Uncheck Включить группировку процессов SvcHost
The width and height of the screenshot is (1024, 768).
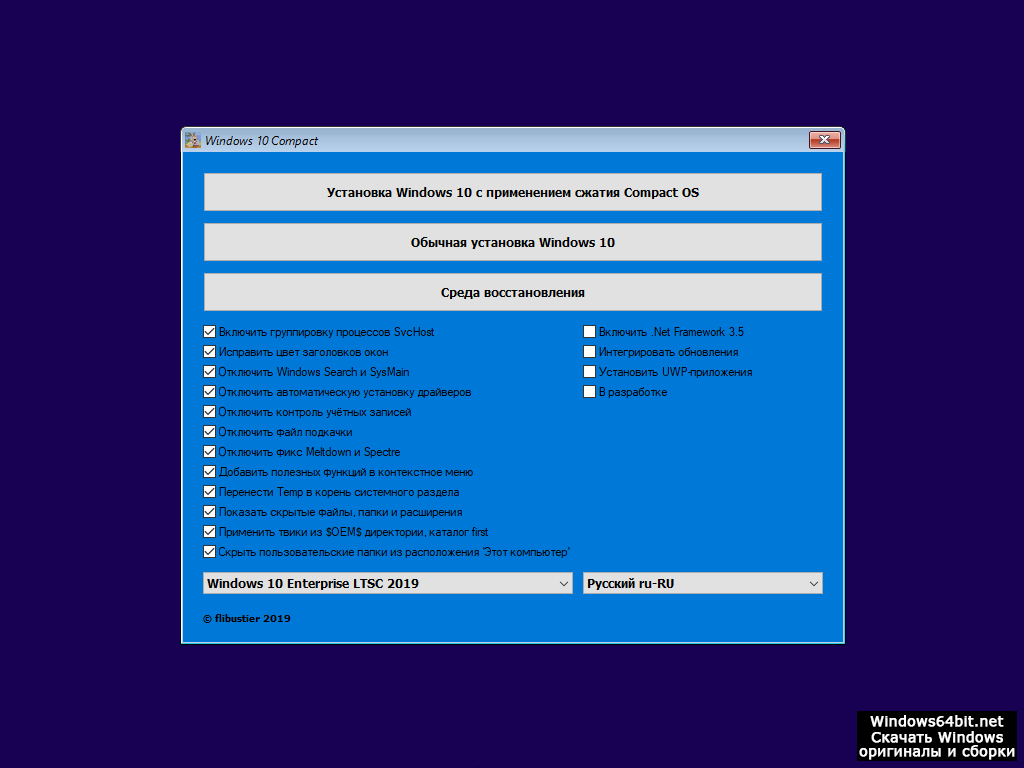pyautogui.click(x=210, y=332)
